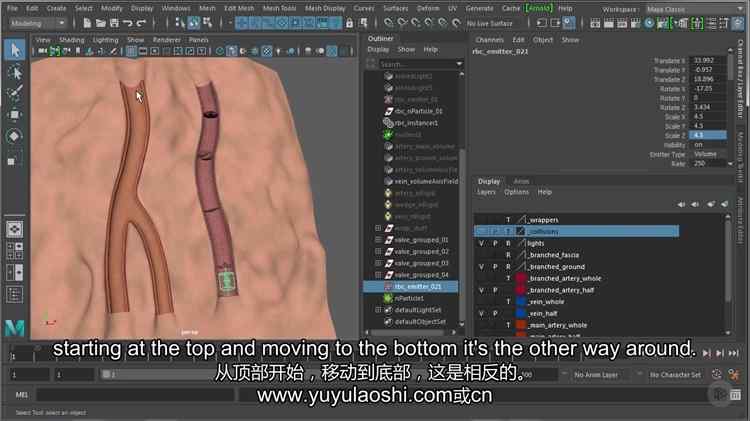Viewport: 750px width, 421px height.
Task: Expand the valve_grouped_01 group in Outliner
Action: tap(378, 239)
